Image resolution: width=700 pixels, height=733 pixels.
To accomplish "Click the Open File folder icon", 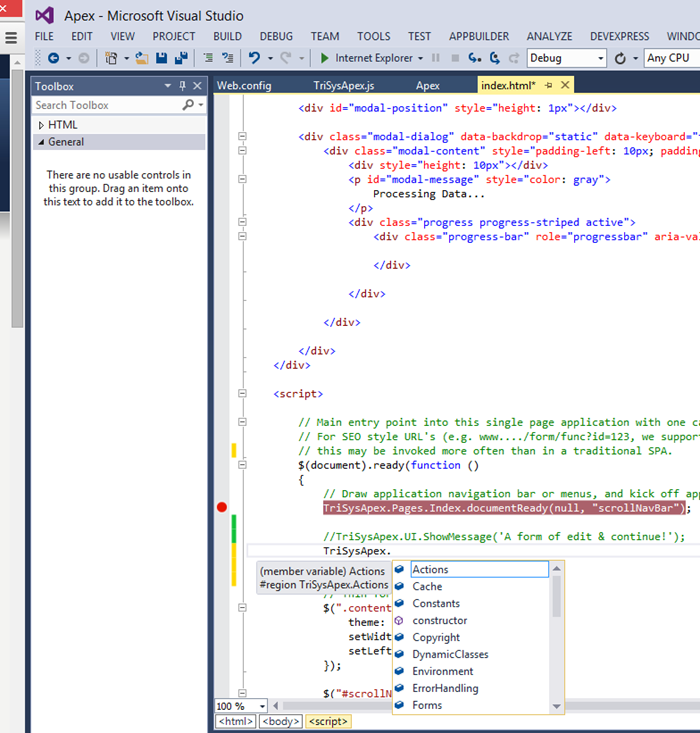I will (x=142, y=58).
